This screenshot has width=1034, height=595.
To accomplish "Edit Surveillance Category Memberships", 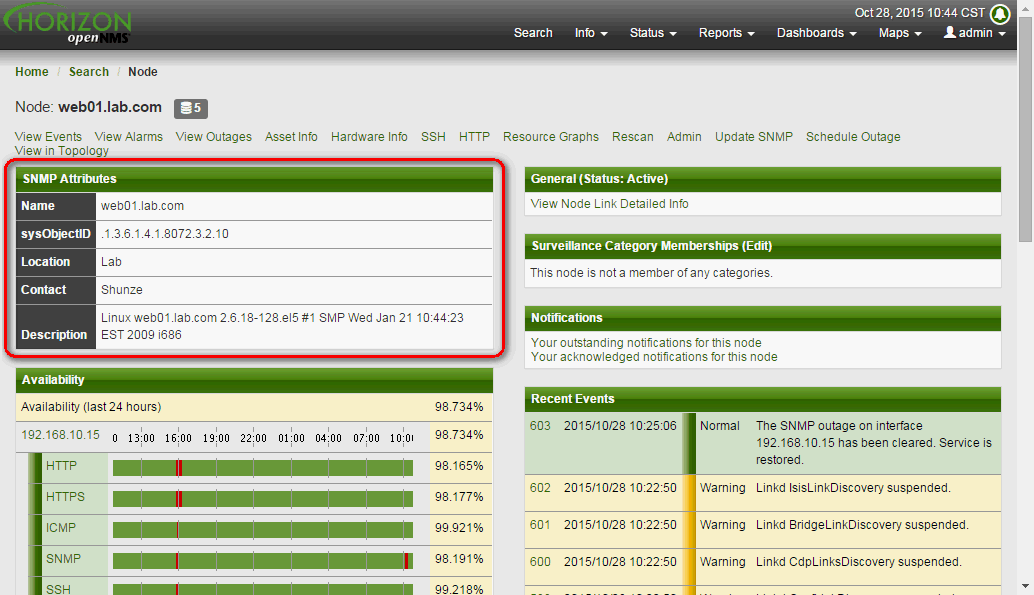I will click(x=756, y=246).
